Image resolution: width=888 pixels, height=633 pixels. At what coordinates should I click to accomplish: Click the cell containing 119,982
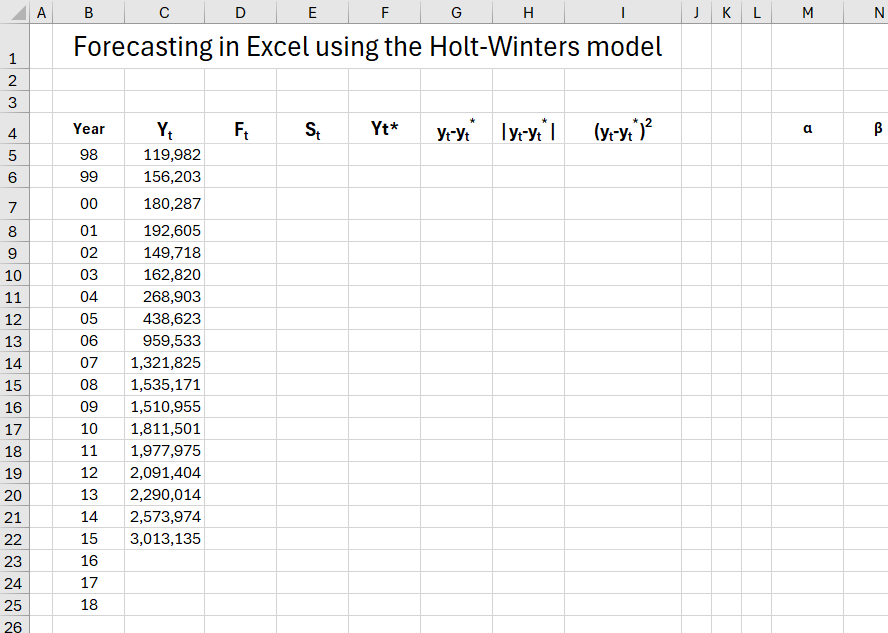[x=163, y=155]
